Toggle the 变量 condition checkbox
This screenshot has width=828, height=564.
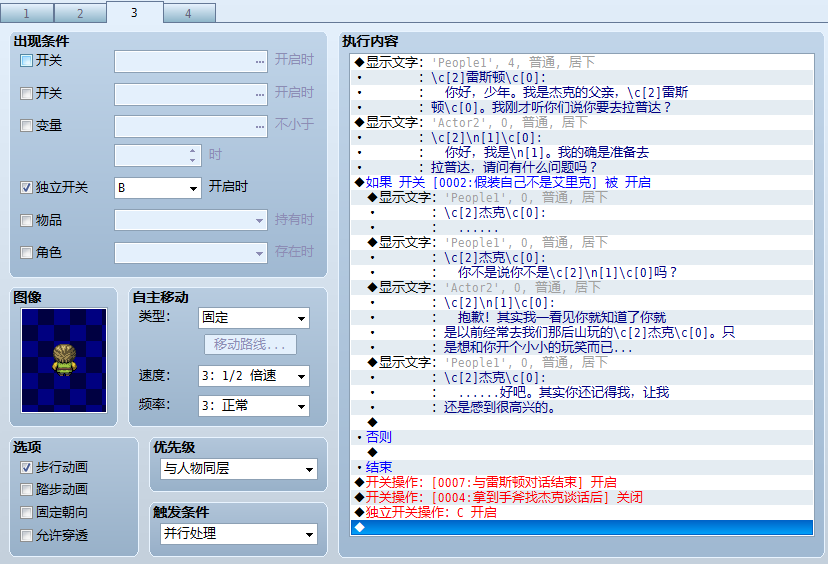(26, 126)
